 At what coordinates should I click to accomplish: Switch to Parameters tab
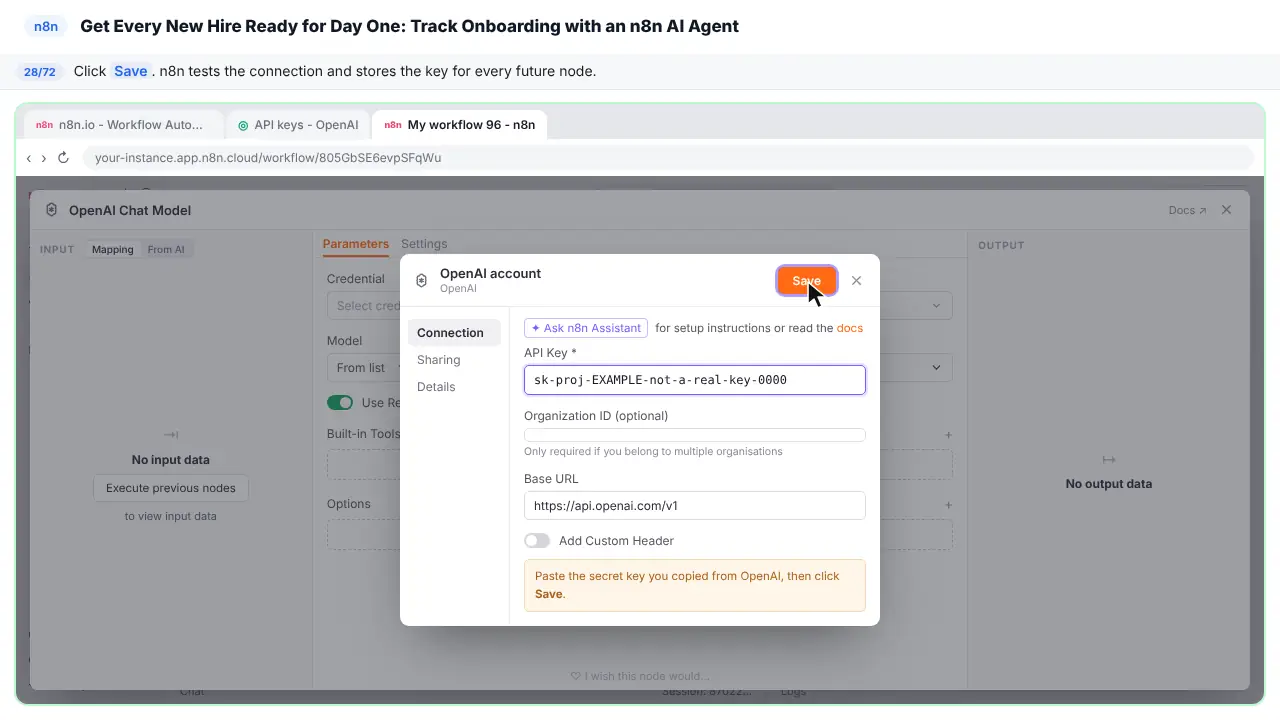[356, 244]
